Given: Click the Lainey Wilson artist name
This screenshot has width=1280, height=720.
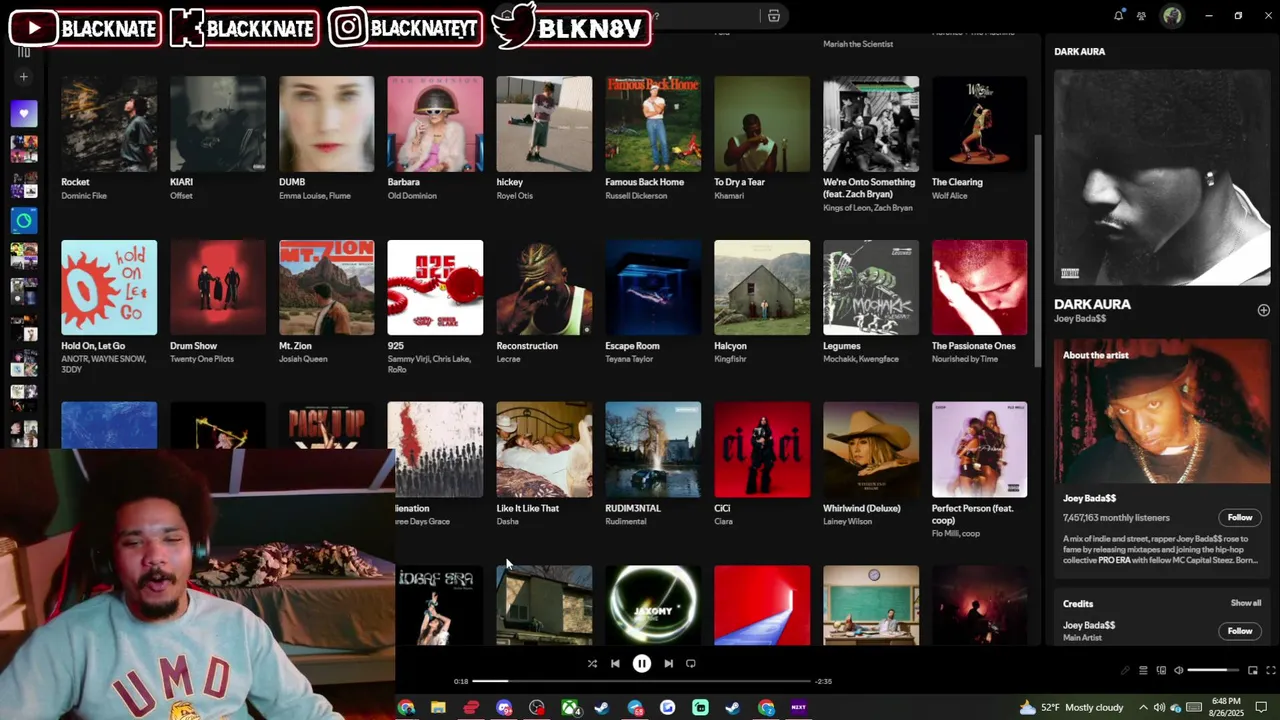Looking at the screenshot, I should [x=847, y=522].
